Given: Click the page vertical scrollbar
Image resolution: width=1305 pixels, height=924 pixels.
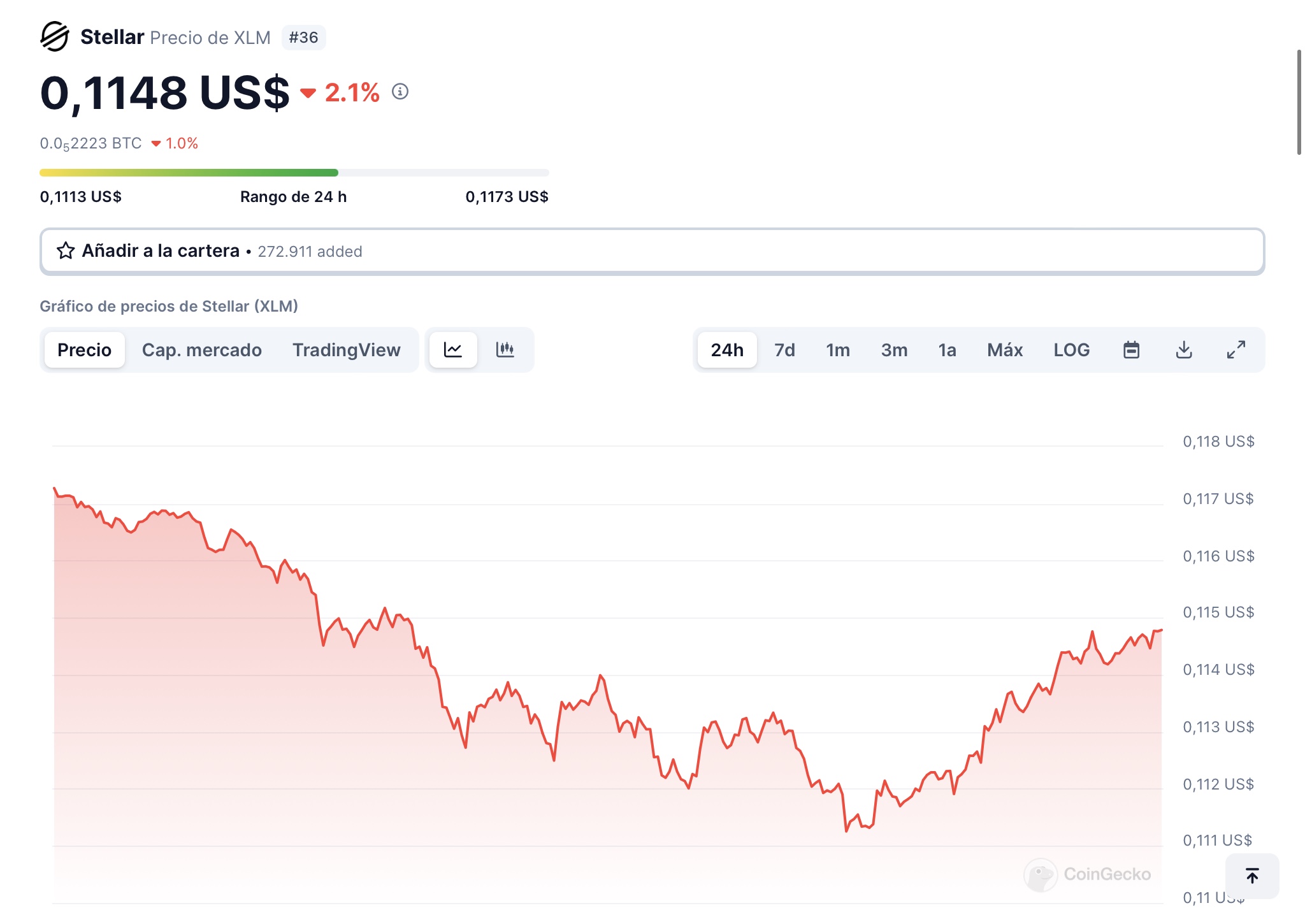Looking at the screenshot, I should (x=1299, y=102).
